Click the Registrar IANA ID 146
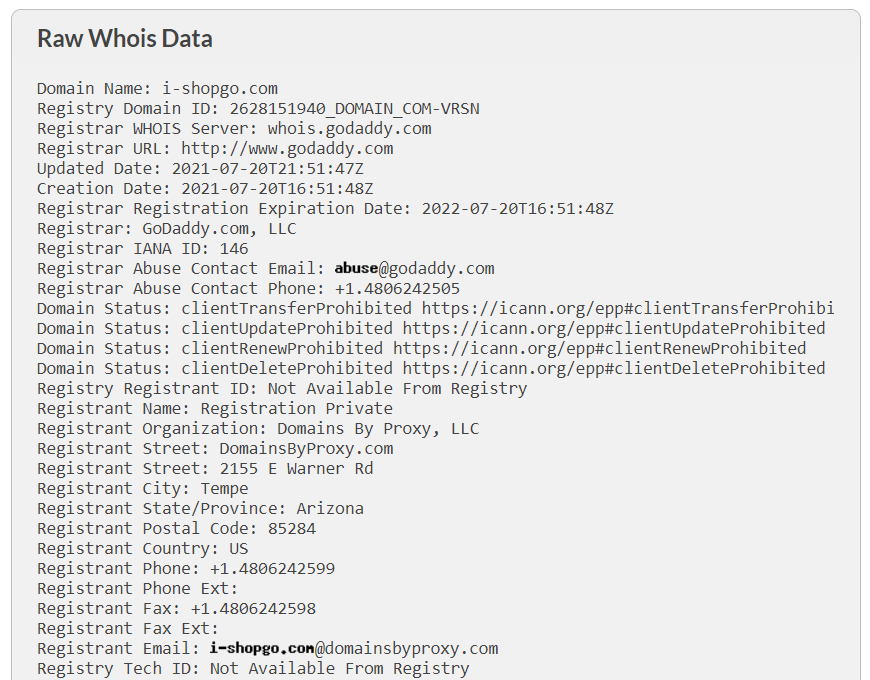870x680 pixels. [x=234, y=248]
